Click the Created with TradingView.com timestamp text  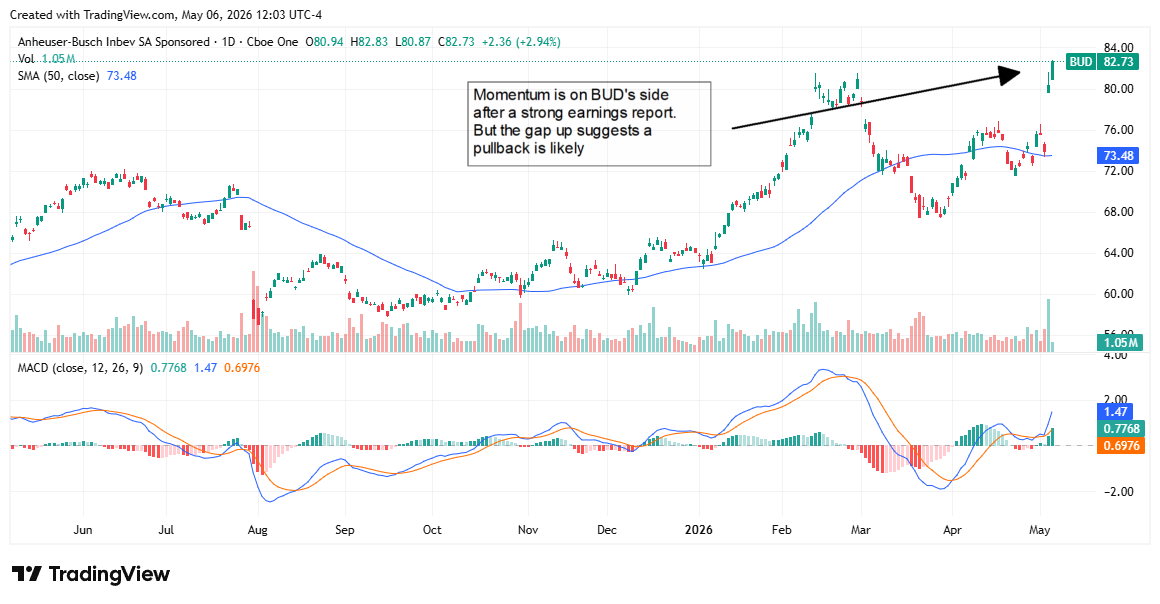tap(166, 15)
